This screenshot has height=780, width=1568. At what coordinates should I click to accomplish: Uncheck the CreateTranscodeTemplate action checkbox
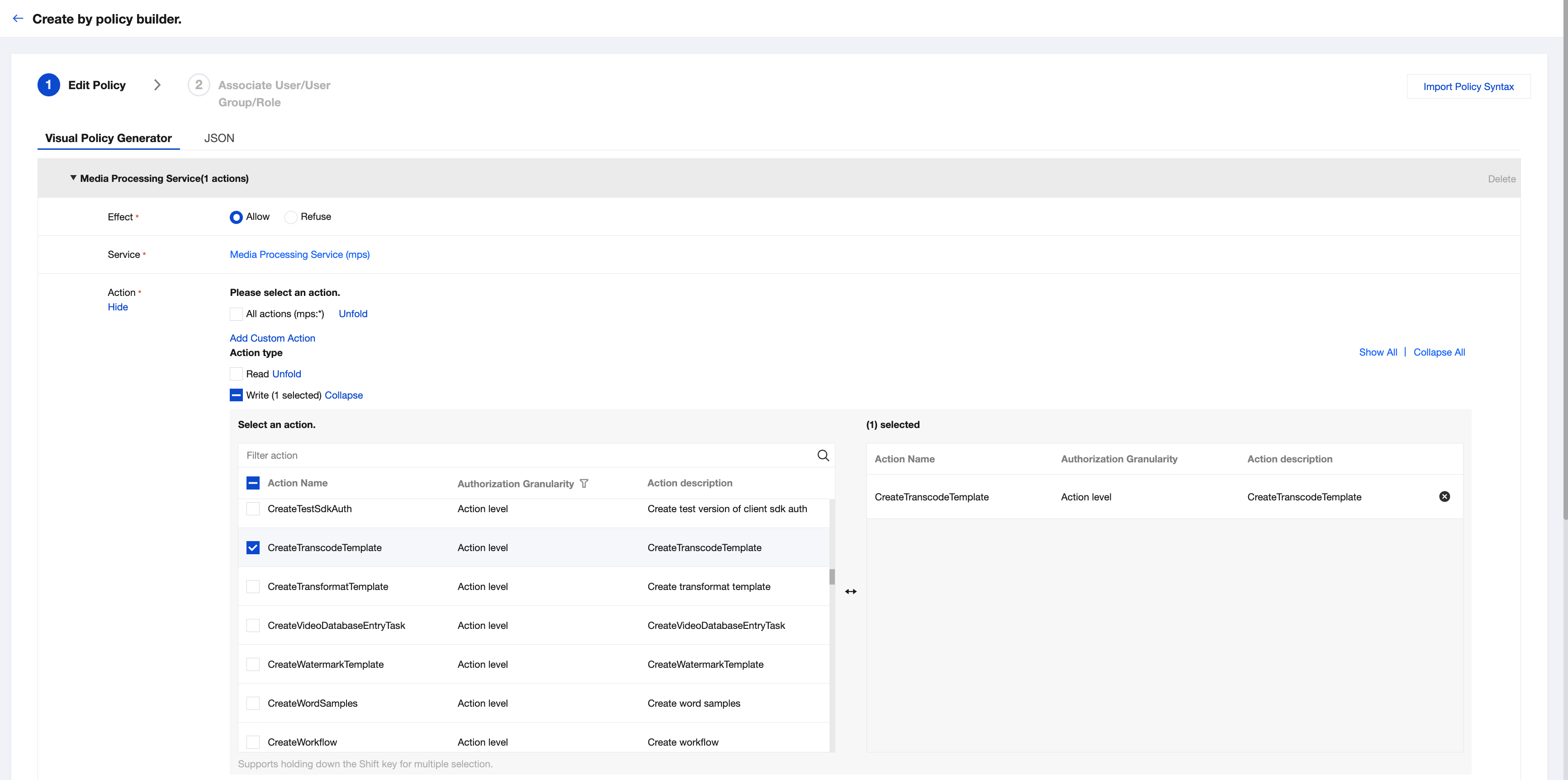click(x=253, y=547)
